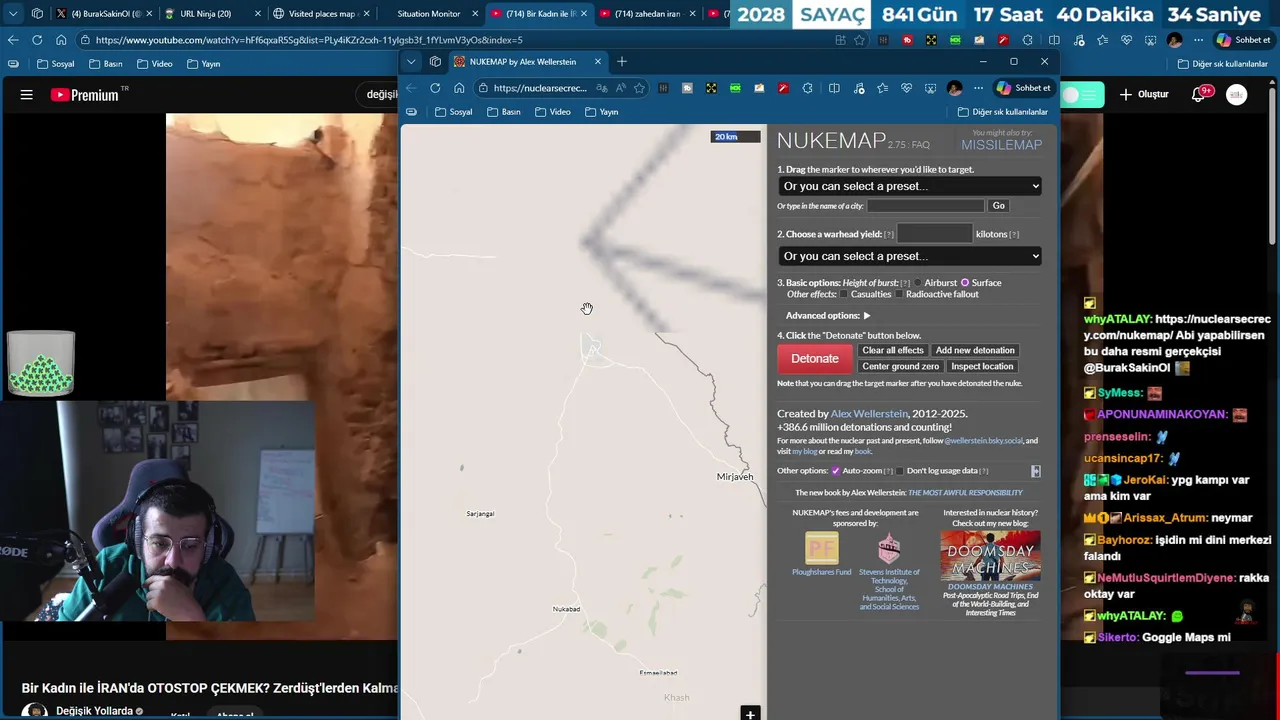Enable the Casualties checkbox

(844, 295)
